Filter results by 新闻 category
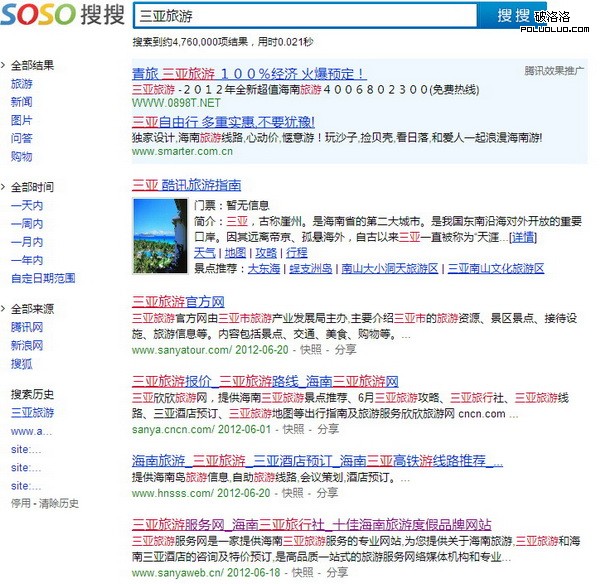Viewport: 600px width, 584px height. click(x=21, y=102)
